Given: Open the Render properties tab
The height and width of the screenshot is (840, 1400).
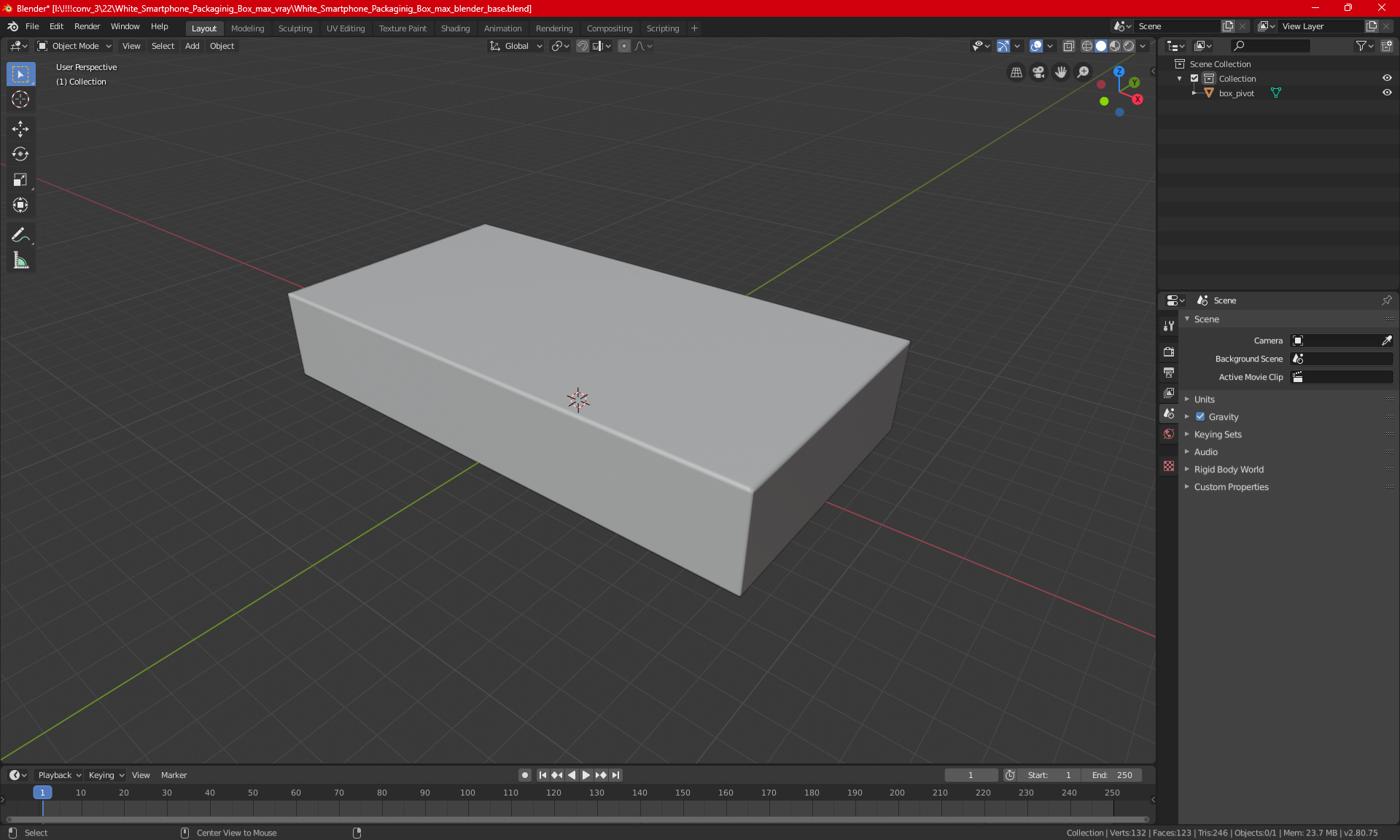Looking at the screenshot, I should coord(1169,351).
